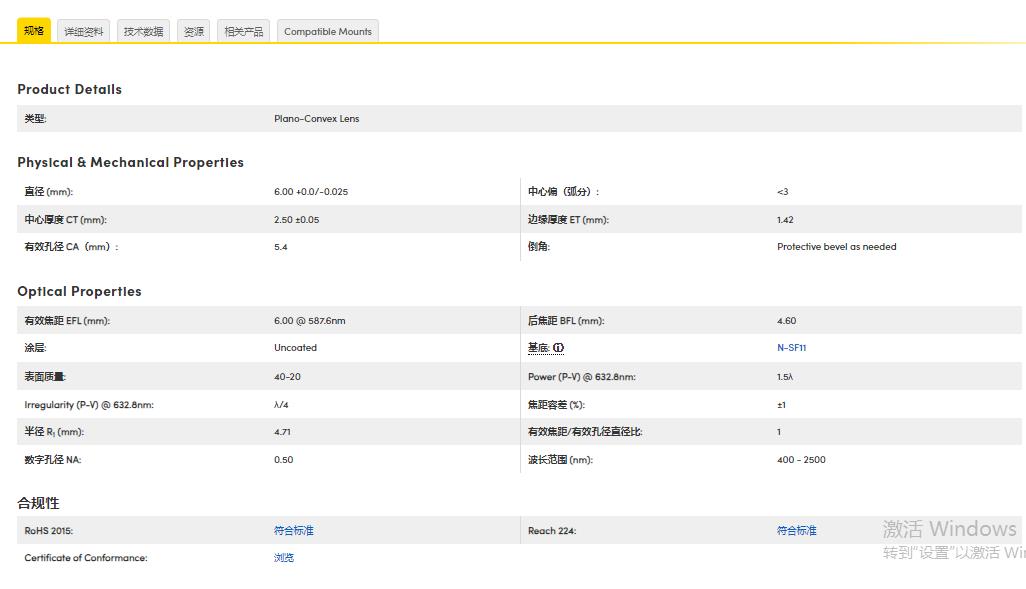The width and height of the screenshot is (1026, 589).
Task: Click the Protective bevel as needed value
Action: [x=836, y=247]
